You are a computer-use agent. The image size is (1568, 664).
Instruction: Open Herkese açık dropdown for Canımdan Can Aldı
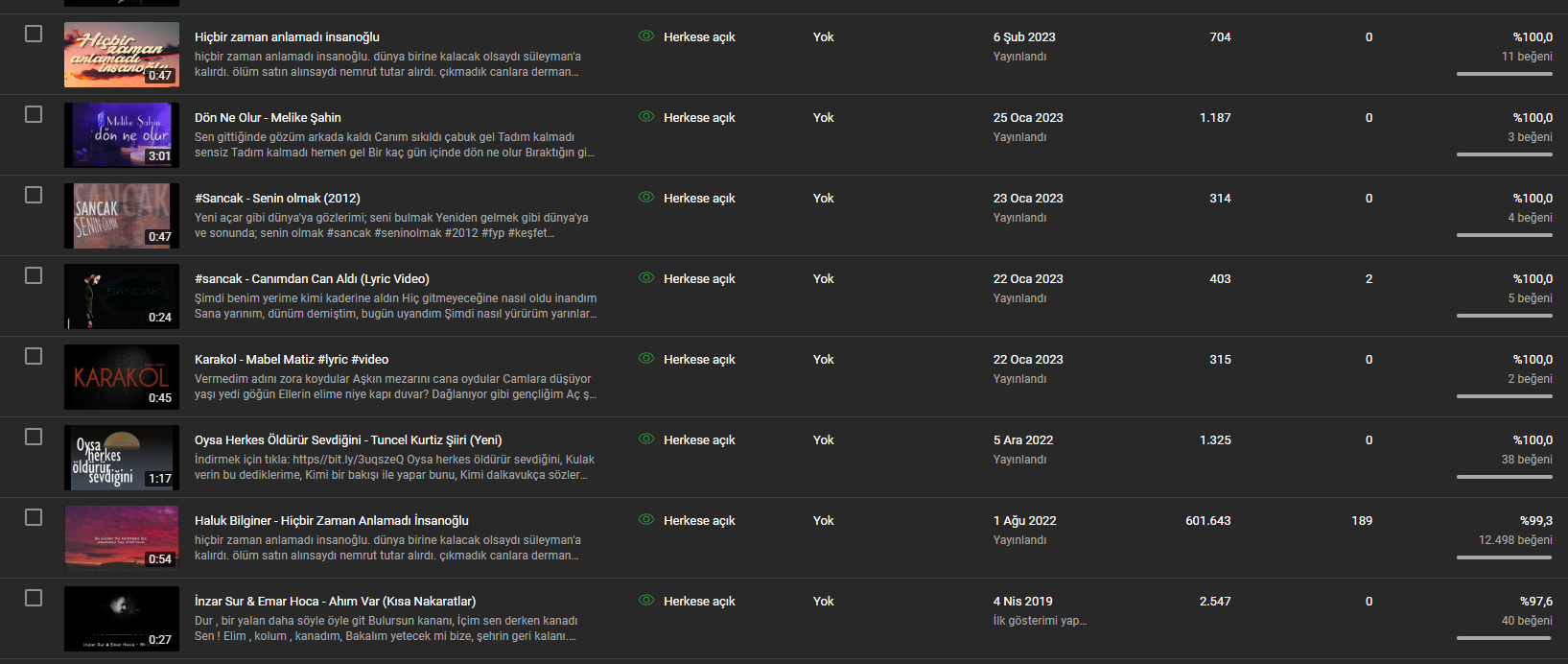click(x=699, y=278)
